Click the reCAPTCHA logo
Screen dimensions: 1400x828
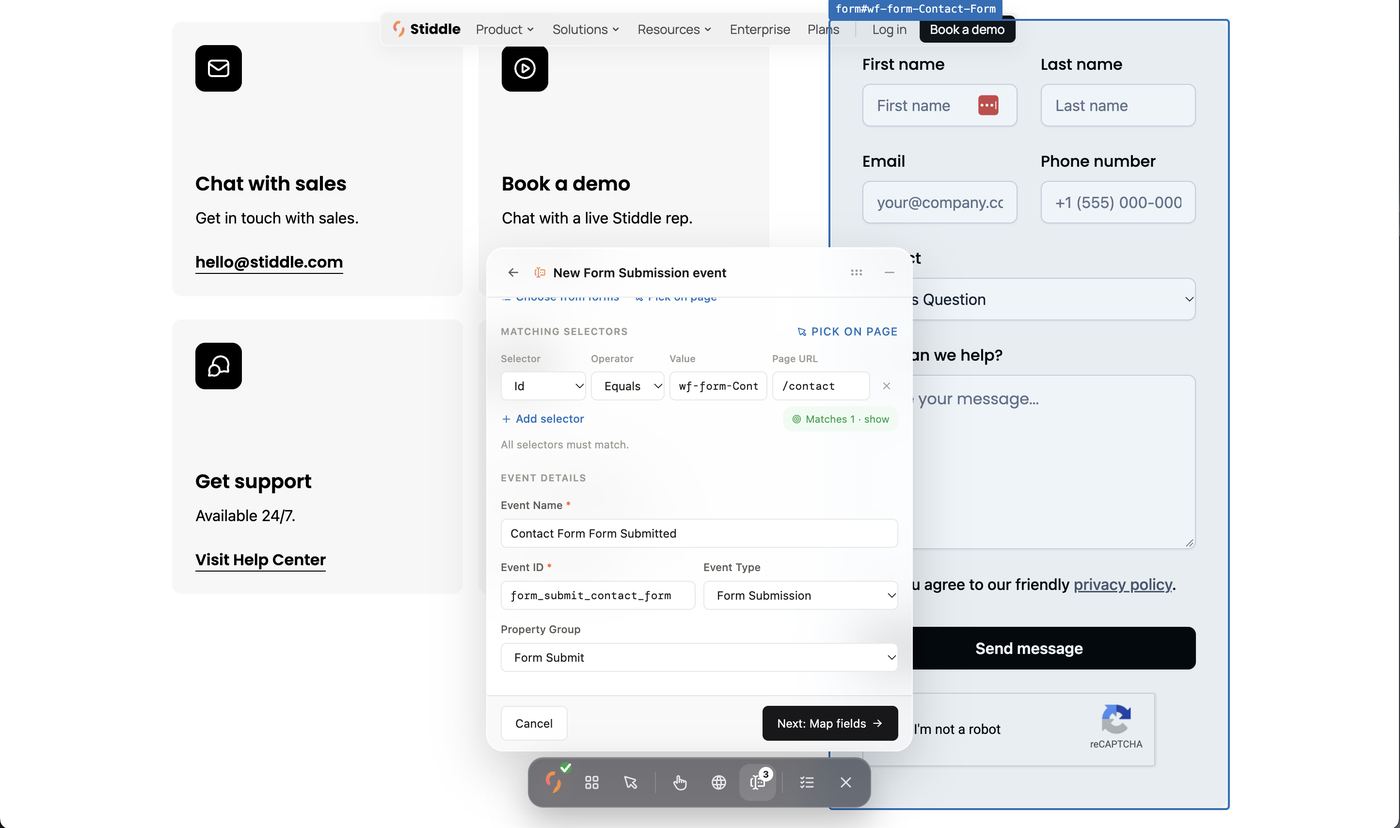(1116, 719)
